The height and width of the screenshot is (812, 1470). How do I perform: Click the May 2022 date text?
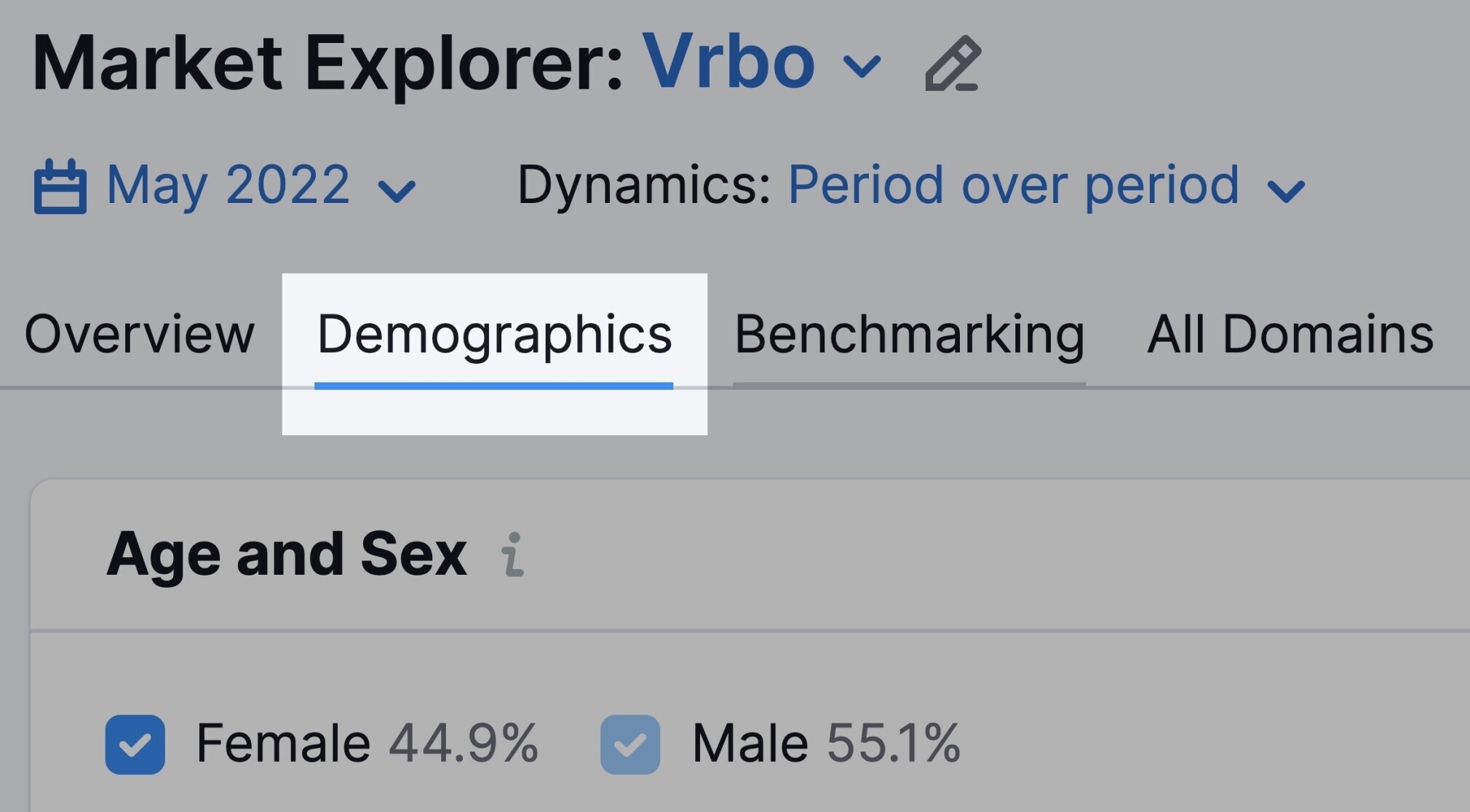click(x=228, y=185)
